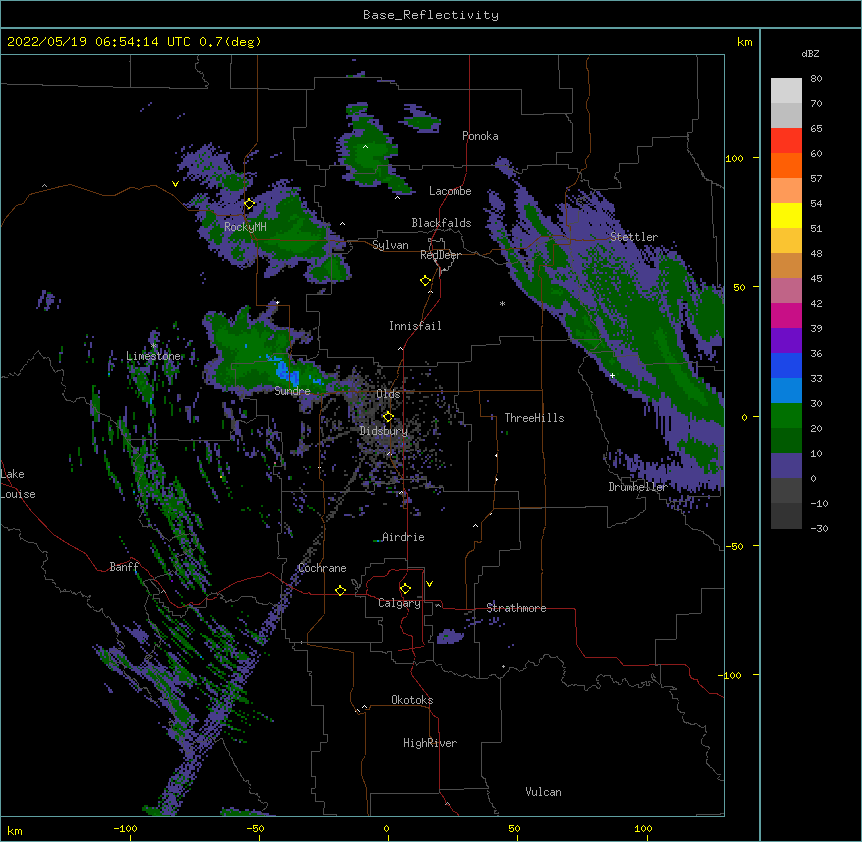
Task: Select the yellow diamond marker at Olds
Action: tap(388, 416)
